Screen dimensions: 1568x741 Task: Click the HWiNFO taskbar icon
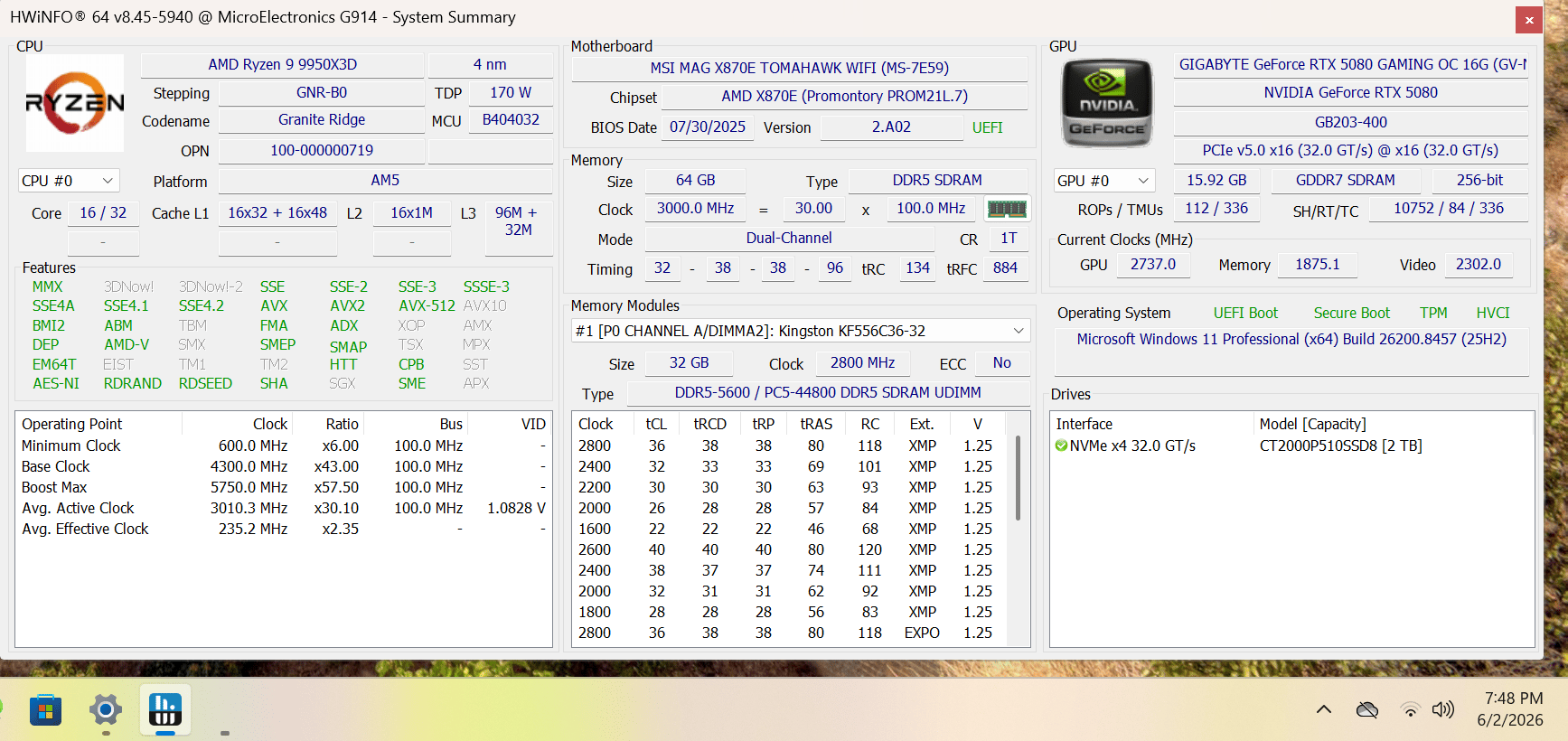click(165, 710)
